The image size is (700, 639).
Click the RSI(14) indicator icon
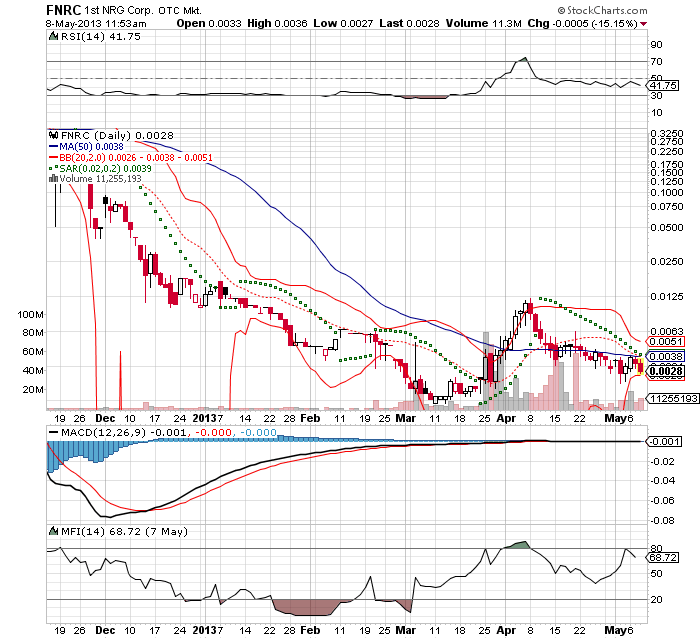pos(54,36)
